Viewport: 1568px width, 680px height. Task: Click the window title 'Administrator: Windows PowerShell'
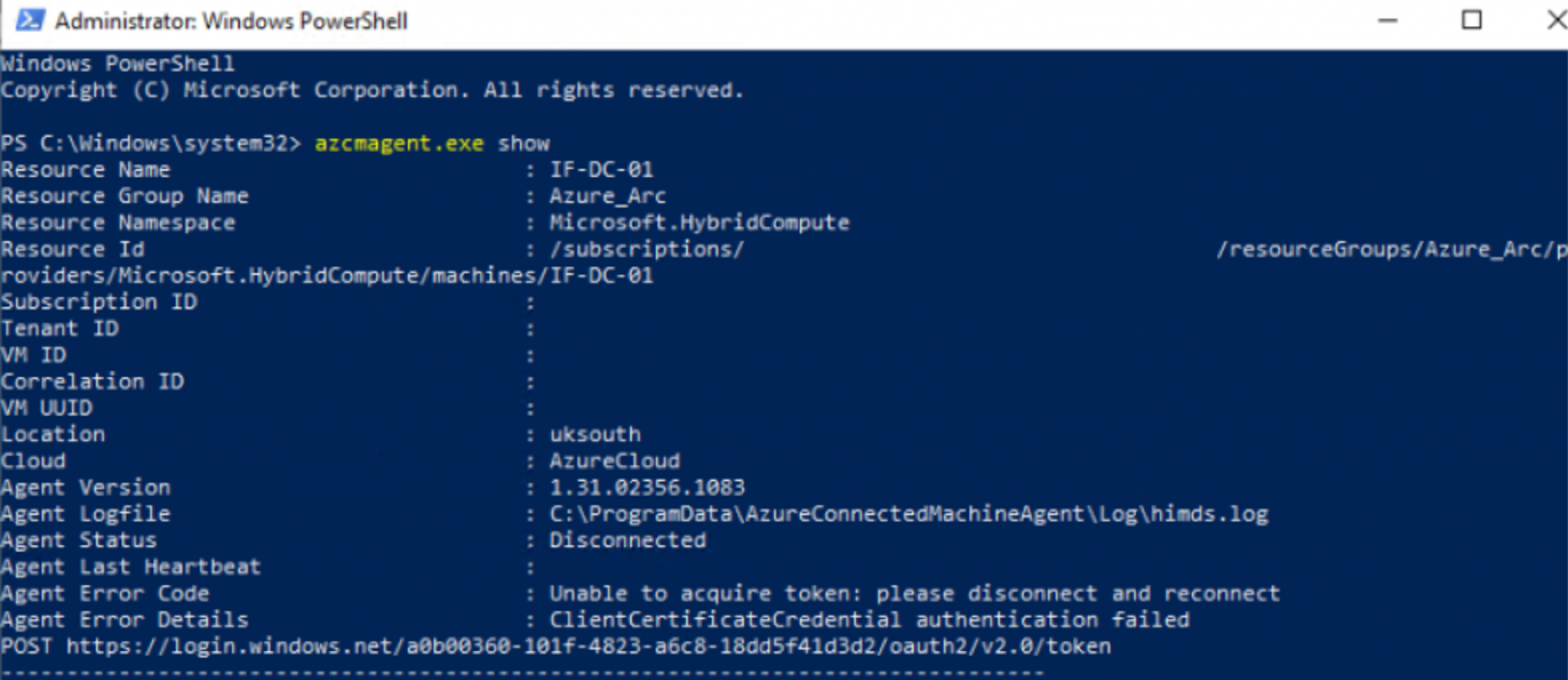point(230,21)
